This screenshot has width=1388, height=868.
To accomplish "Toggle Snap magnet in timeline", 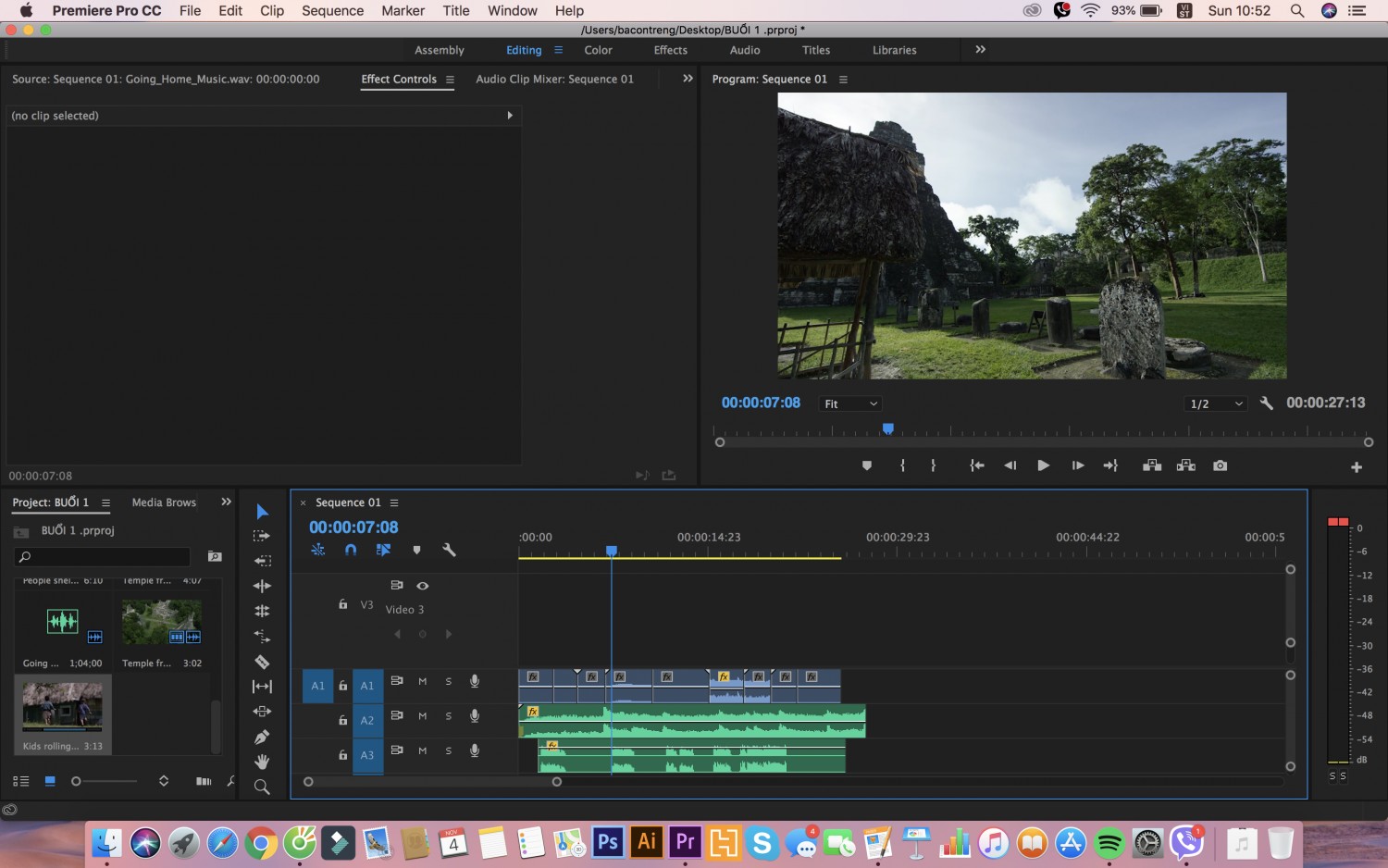I will coord(351,550).
